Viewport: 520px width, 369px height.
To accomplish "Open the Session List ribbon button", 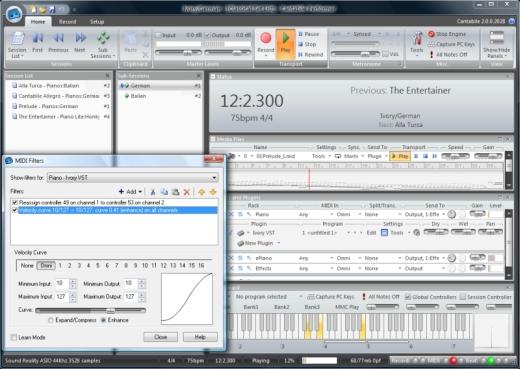I will click(17, 45).
